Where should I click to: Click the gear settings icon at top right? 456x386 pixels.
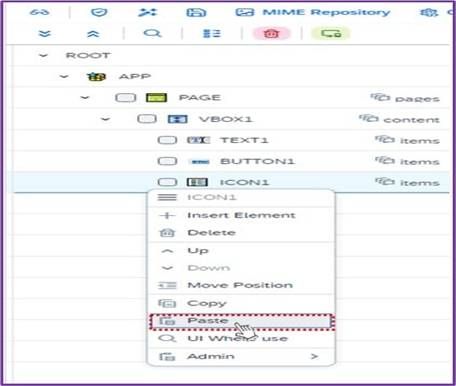coord(429,13)
